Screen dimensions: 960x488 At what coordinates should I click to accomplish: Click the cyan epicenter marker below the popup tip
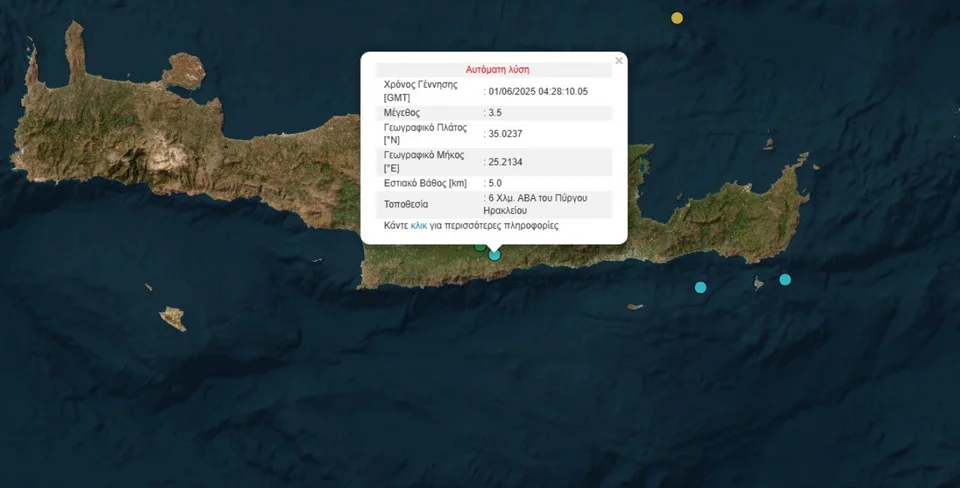495,255
